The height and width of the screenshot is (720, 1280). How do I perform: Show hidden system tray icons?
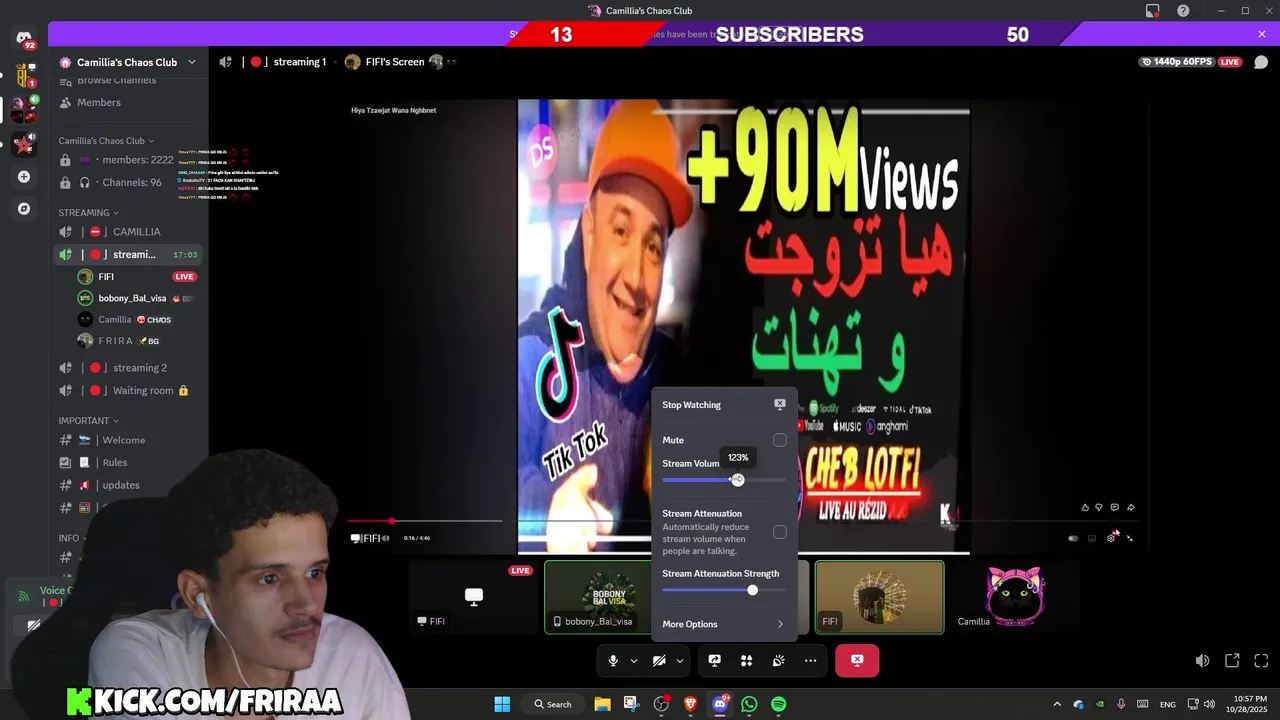(x=1057, y=704)
